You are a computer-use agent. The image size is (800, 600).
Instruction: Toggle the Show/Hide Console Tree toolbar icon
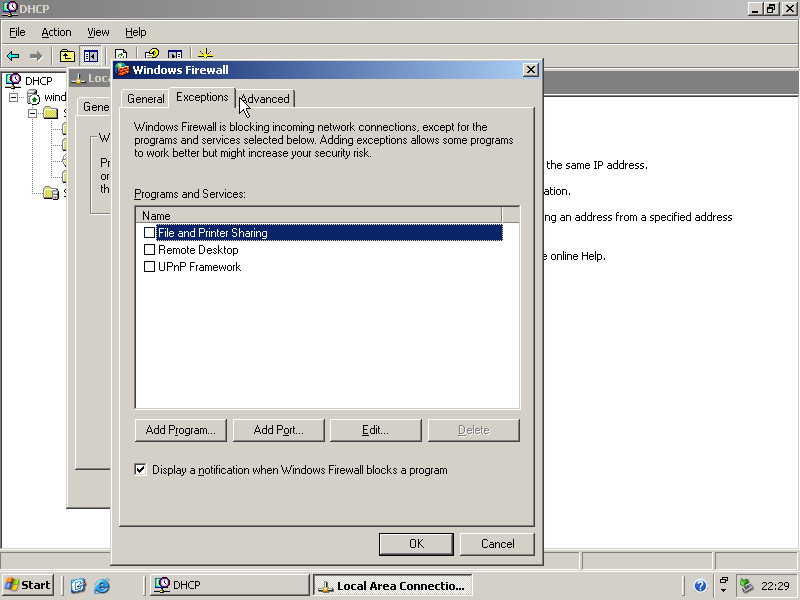91,56
